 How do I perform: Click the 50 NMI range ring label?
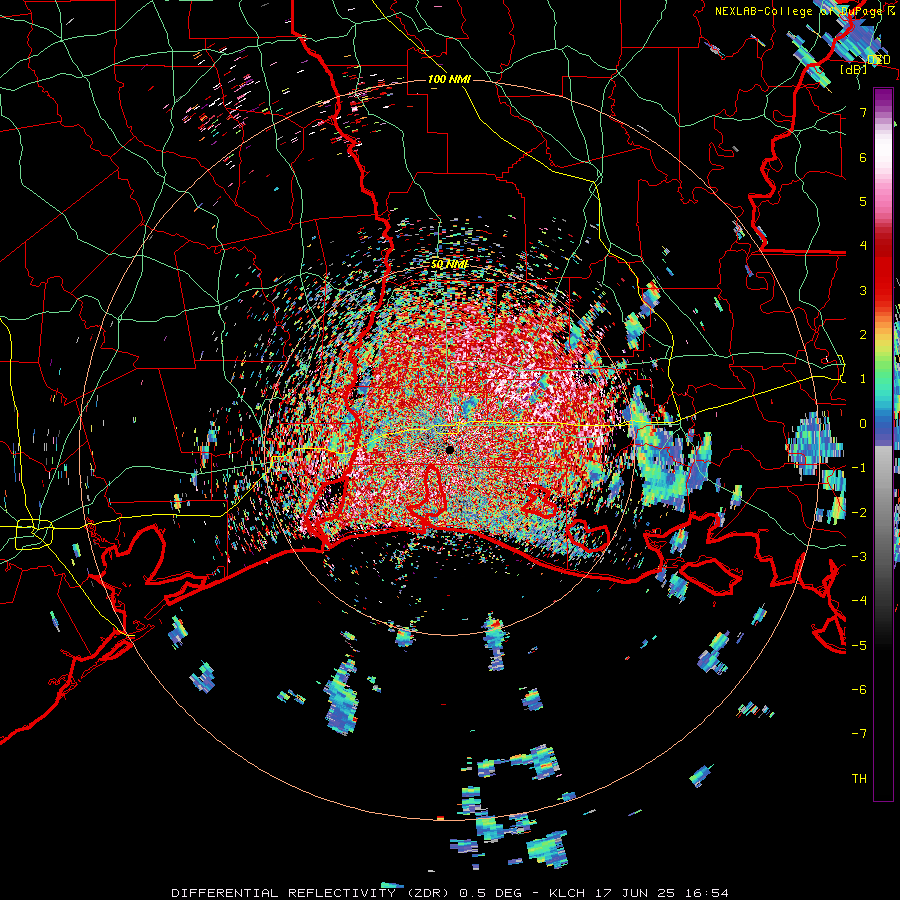(x=449, y=264)
